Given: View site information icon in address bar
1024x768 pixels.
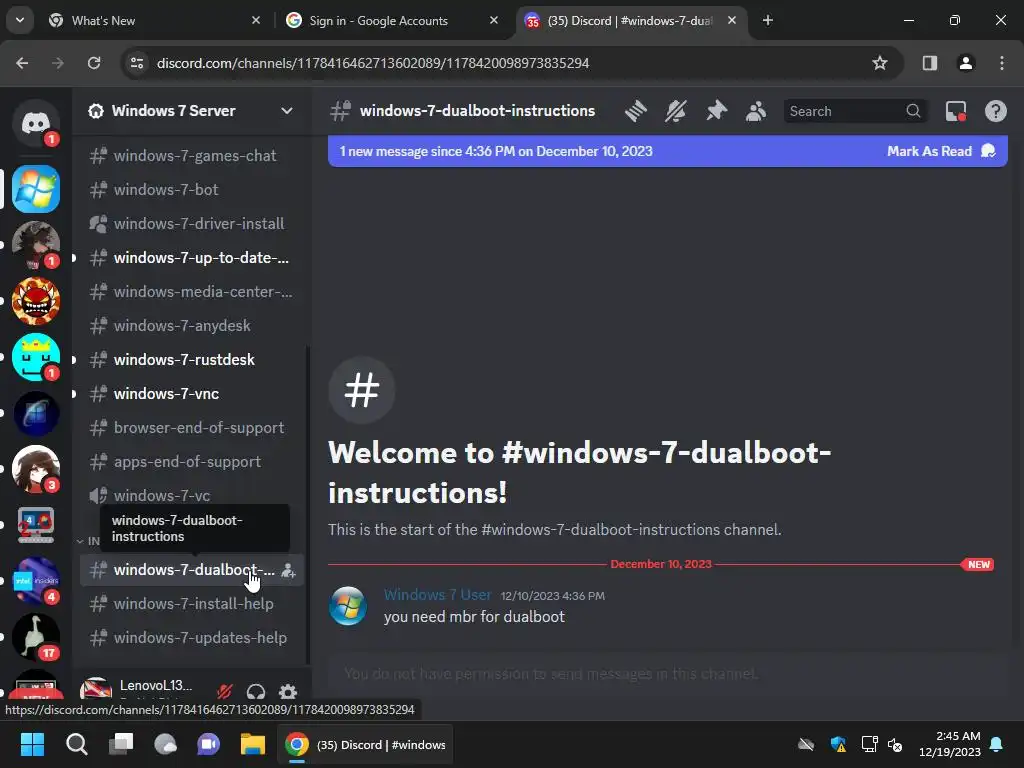Looking at the screenshot, I should tap(137, 63).
